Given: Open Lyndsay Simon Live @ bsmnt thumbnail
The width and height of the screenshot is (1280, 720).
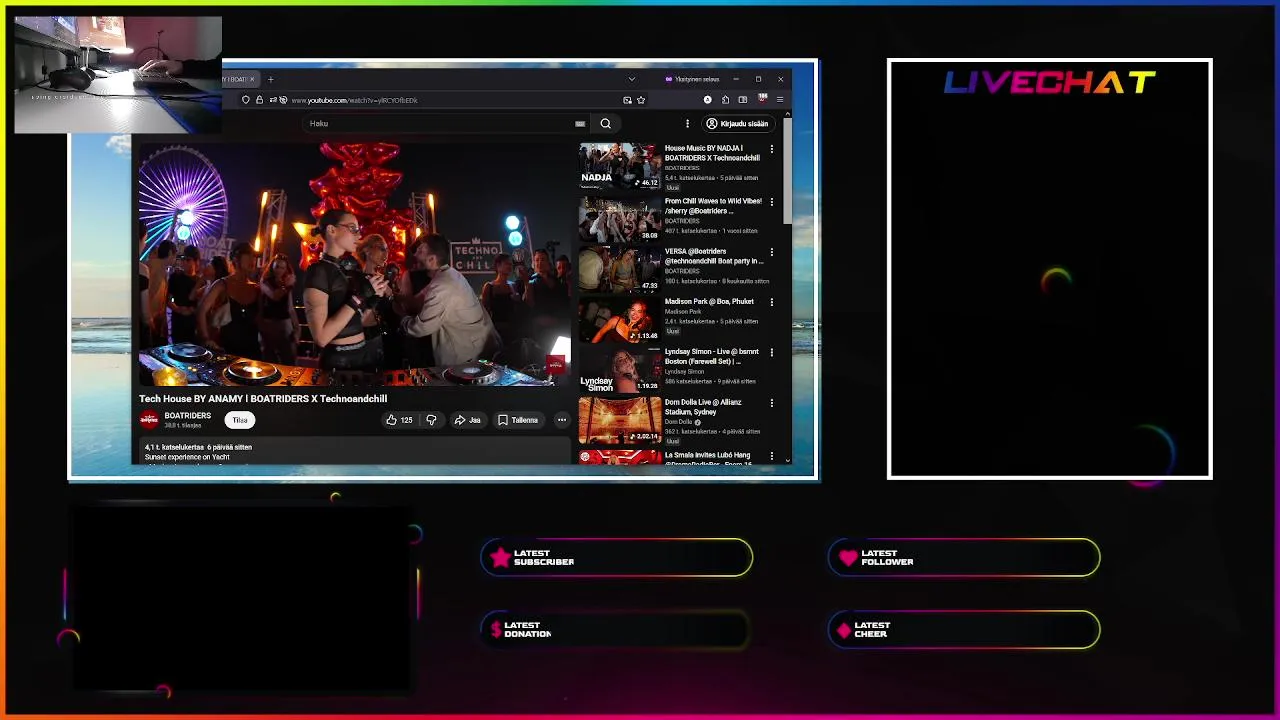Looking at the screenshot, I should 619,369.
